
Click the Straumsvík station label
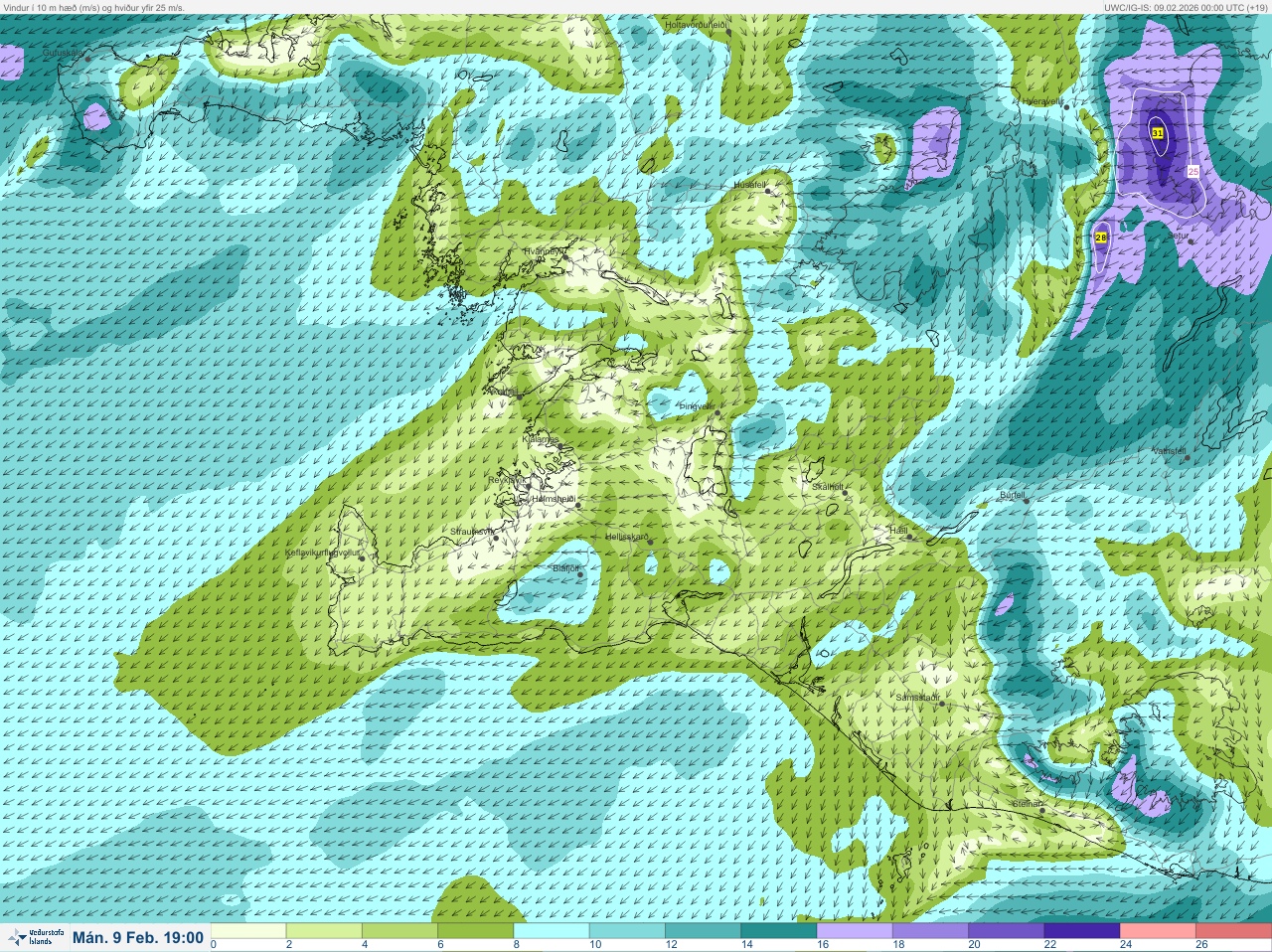pyautogui.click(x=472, y=532)
